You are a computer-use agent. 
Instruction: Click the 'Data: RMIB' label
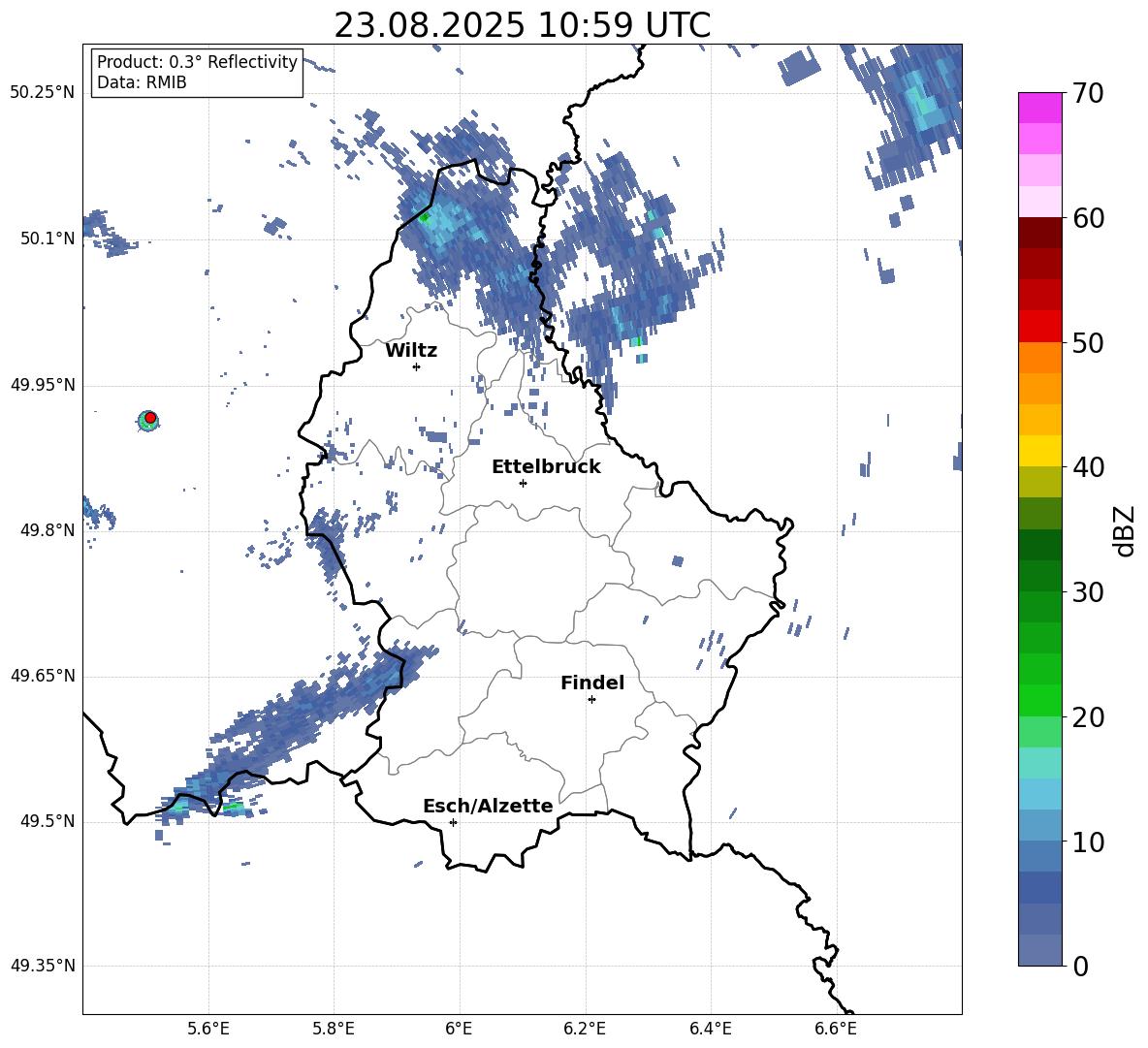[x=142, y=82]
